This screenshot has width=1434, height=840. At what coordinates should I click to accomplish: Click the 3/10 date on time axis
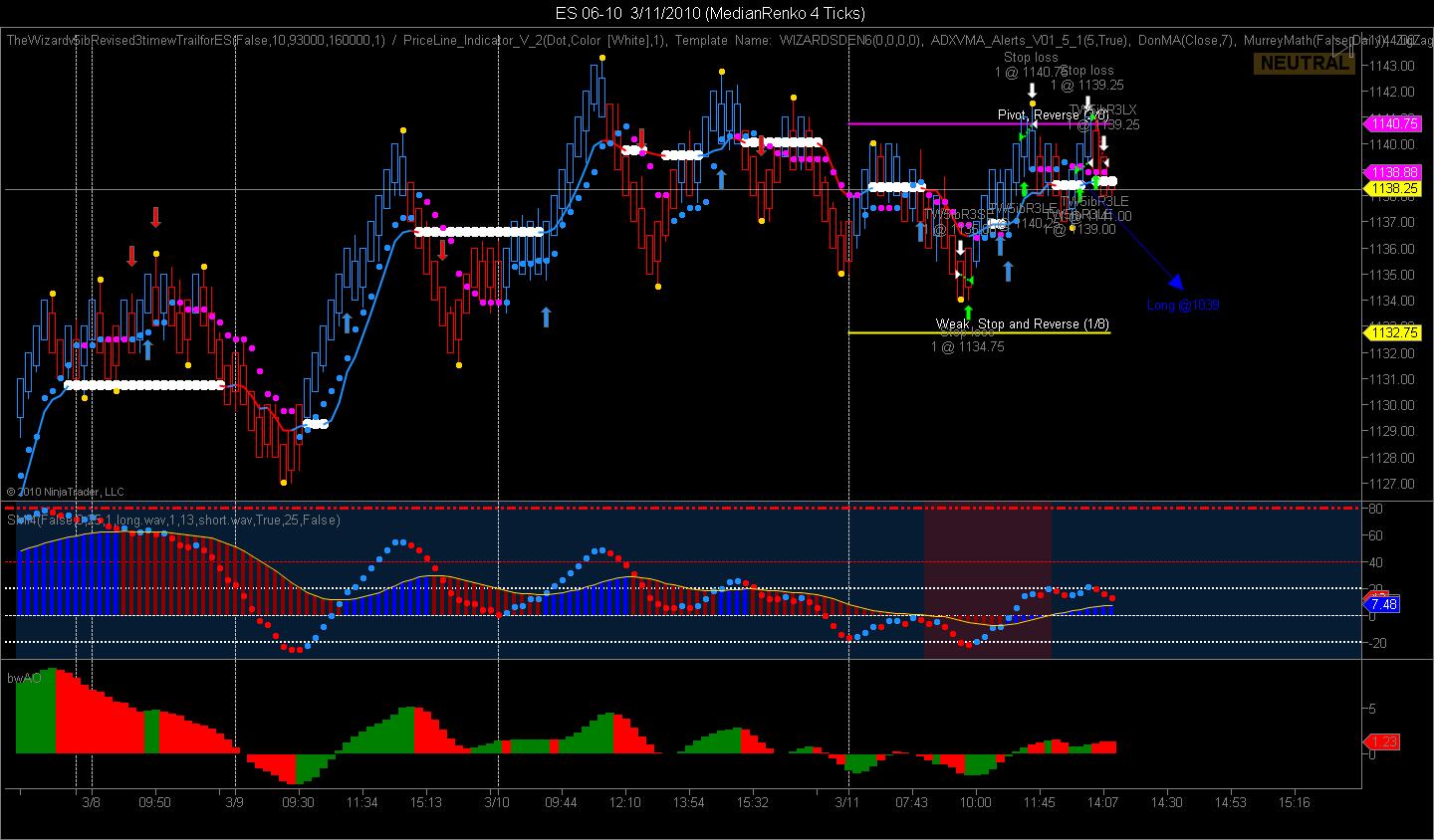pyautogui.click(x=497, y=802)
